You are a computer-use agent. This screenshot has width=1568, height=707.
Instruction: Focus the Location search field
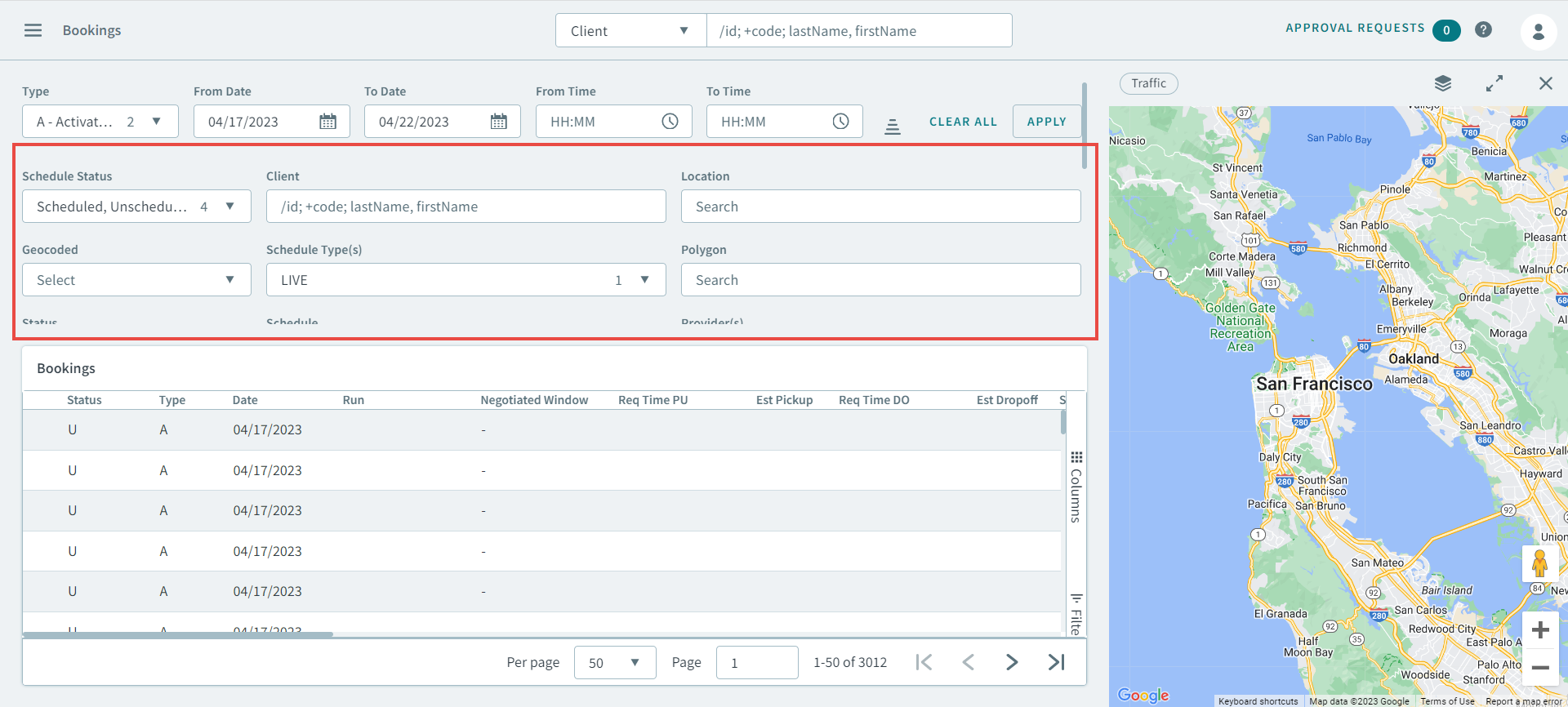coord(880,207)
